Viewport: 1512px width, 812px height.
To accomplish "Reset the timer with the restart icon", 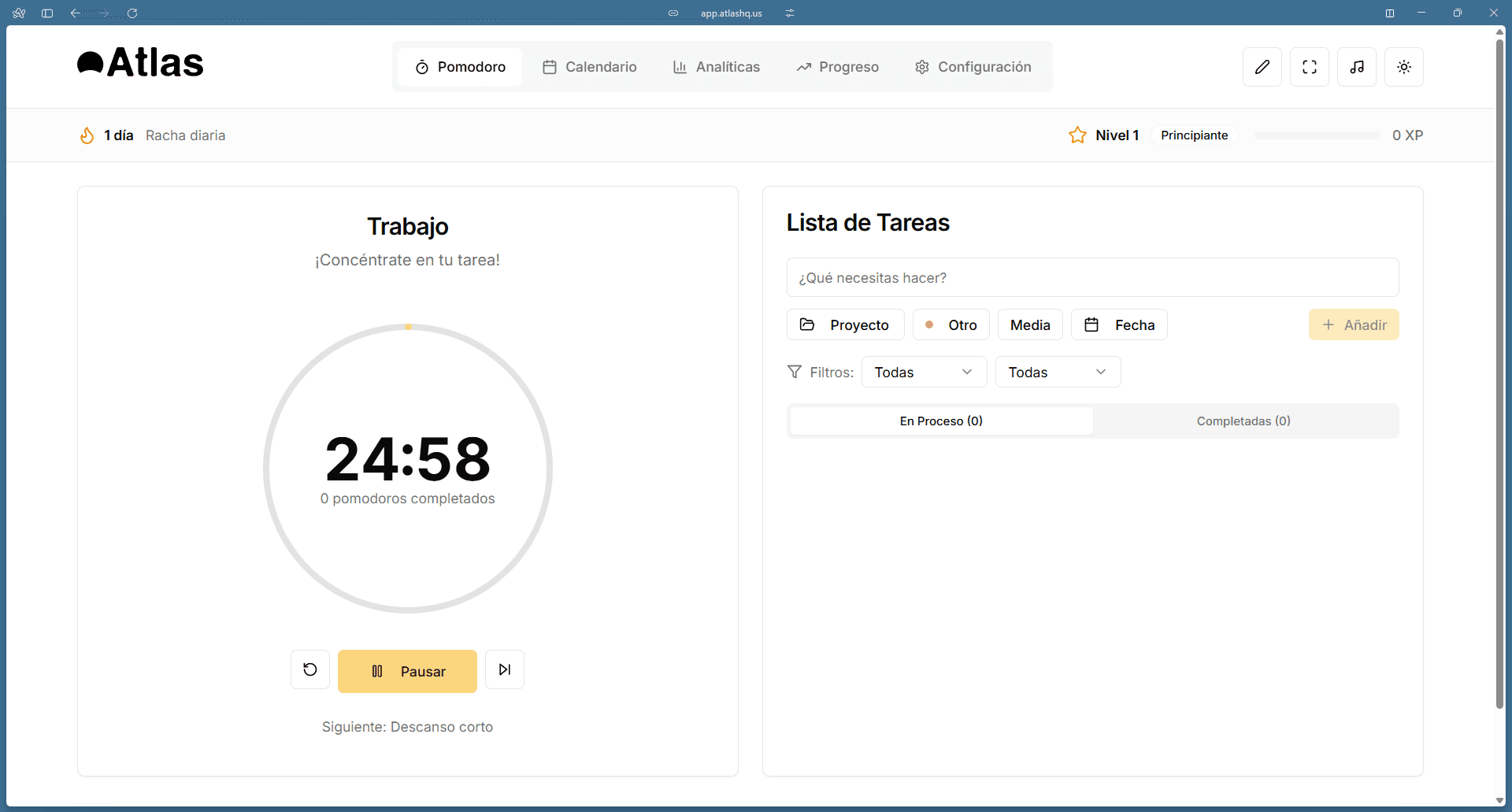I will click(x=309, y=670).
